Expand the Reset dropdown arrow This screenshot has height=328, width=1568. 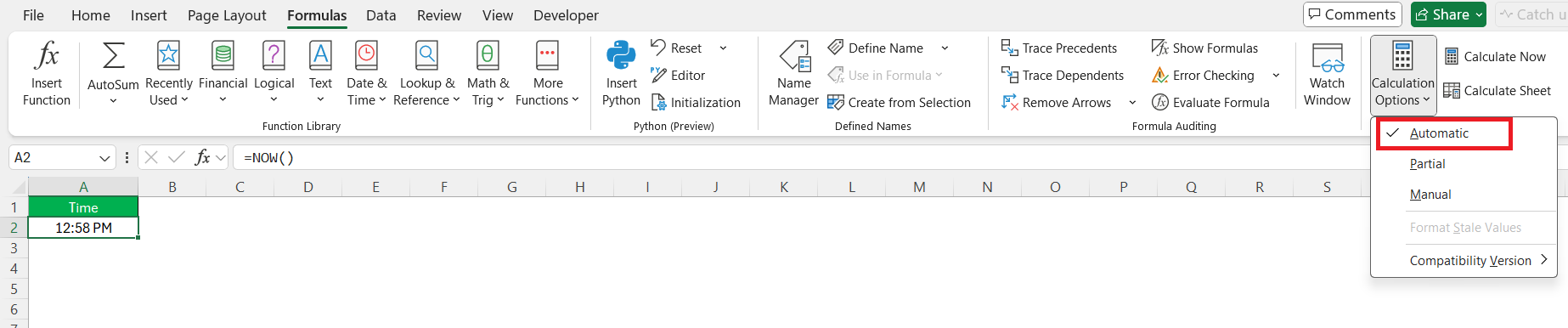(723, 48)
